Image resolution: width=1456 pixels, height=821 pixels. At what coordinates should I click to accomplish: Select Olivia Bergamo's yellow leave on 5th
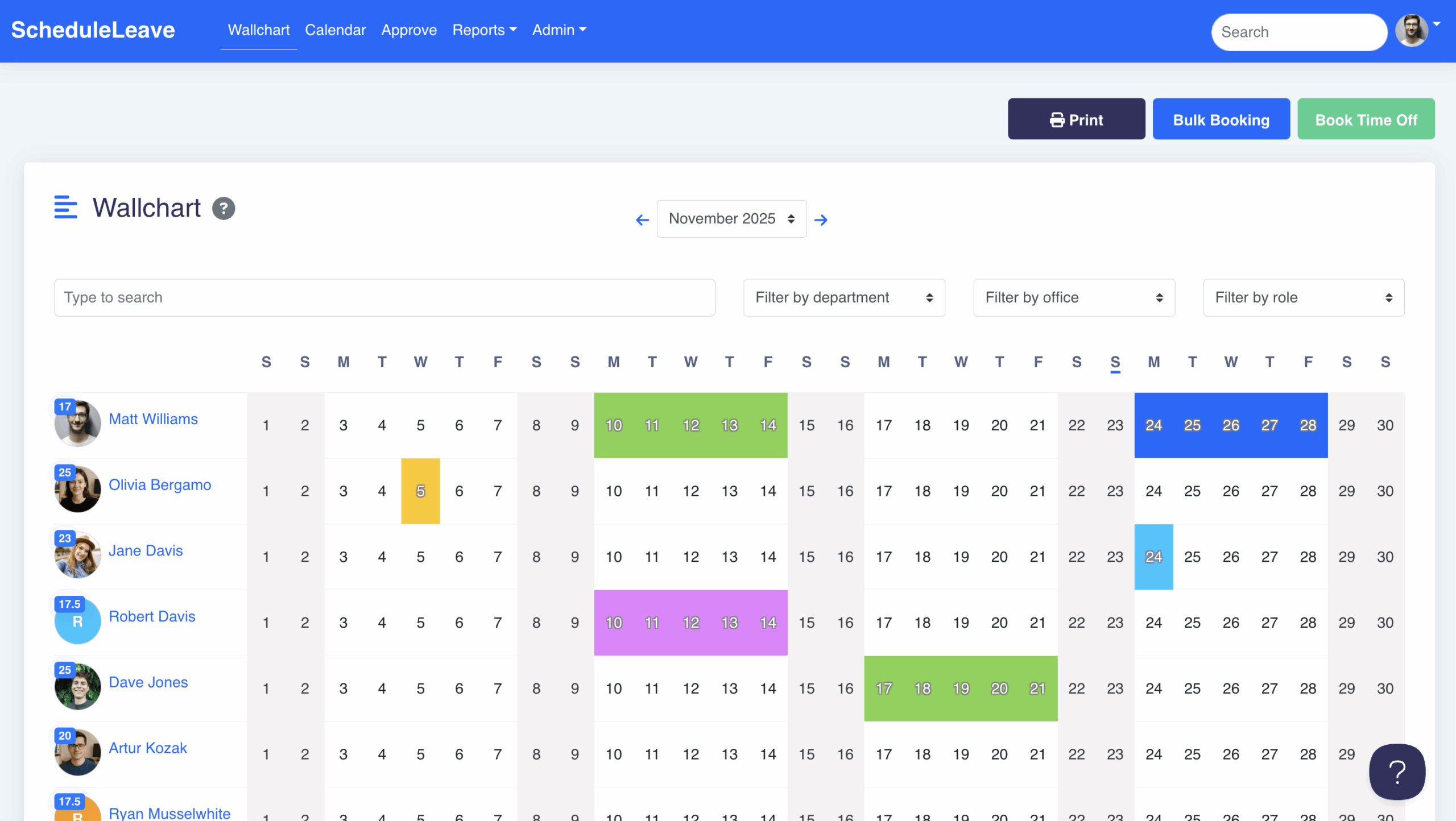coord(420,491)
